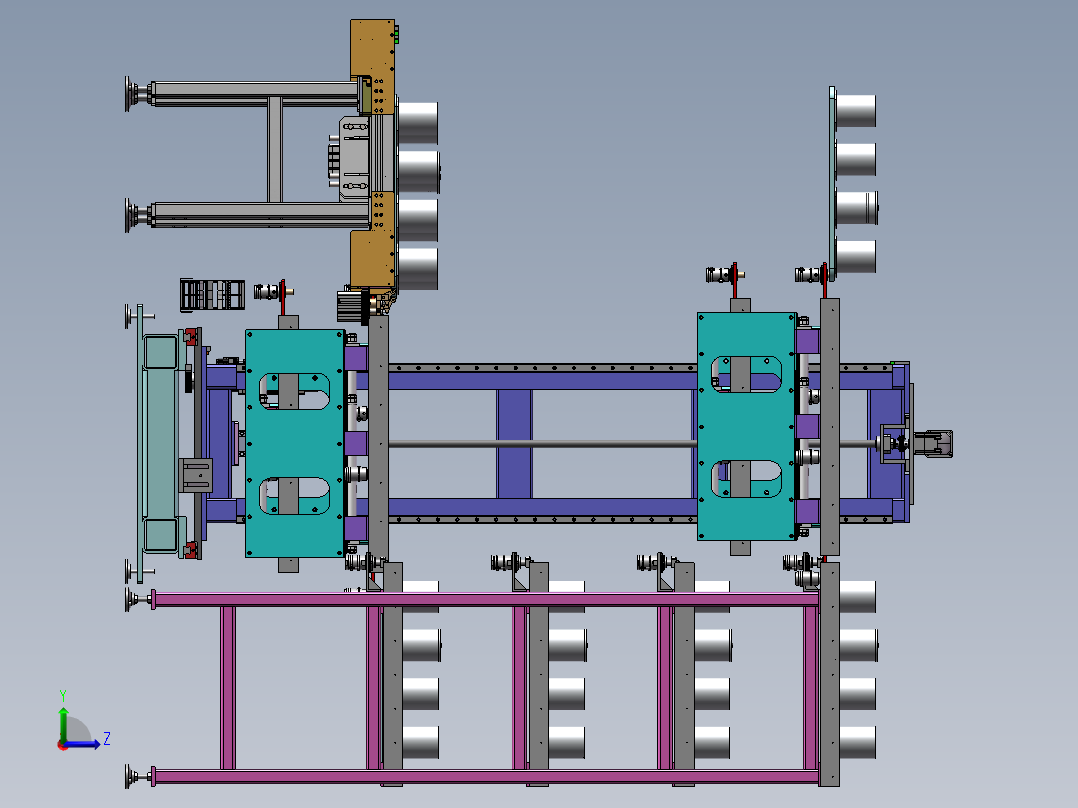Select the bottom magenta frame rail
Screen dimensions: 1078x808
point(485,777)
